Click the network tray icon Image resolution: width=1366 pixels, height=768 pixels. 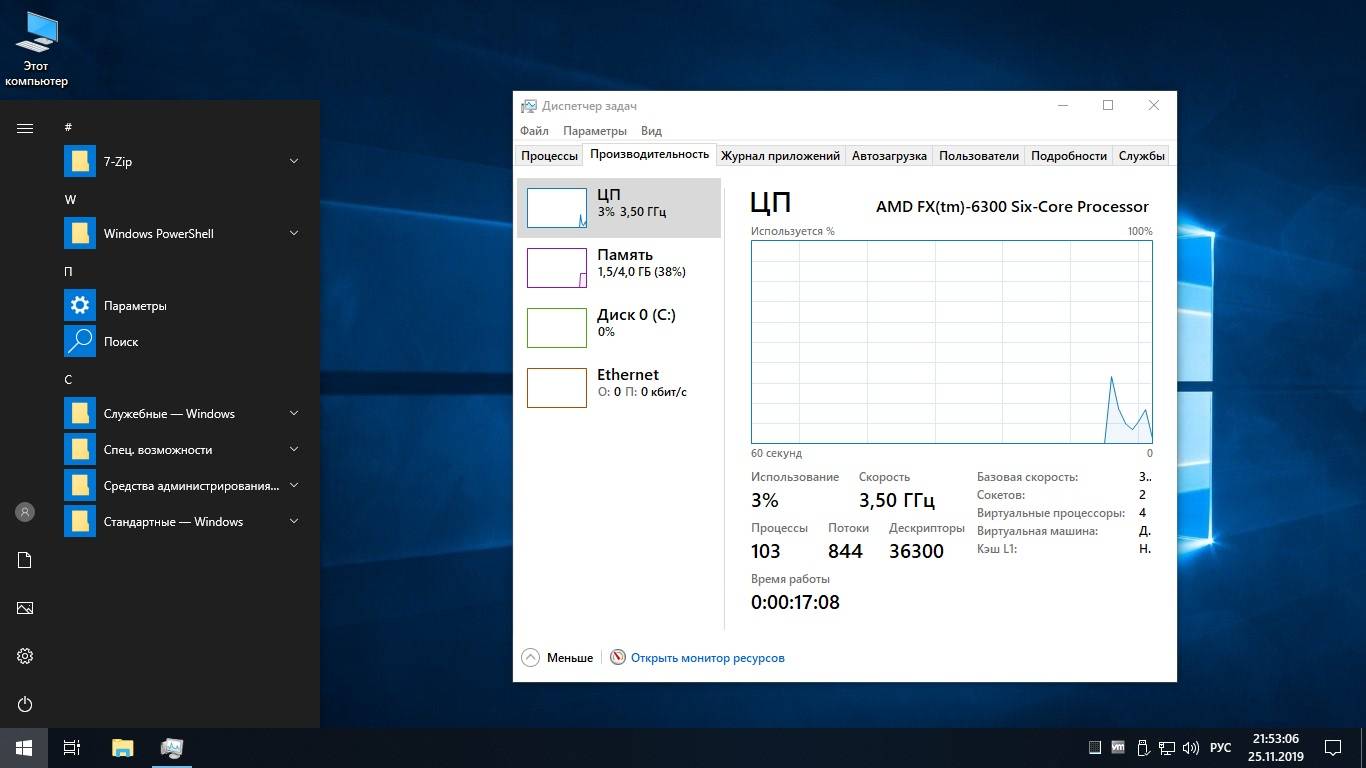pyautogui.click(x=1167, y=748)
